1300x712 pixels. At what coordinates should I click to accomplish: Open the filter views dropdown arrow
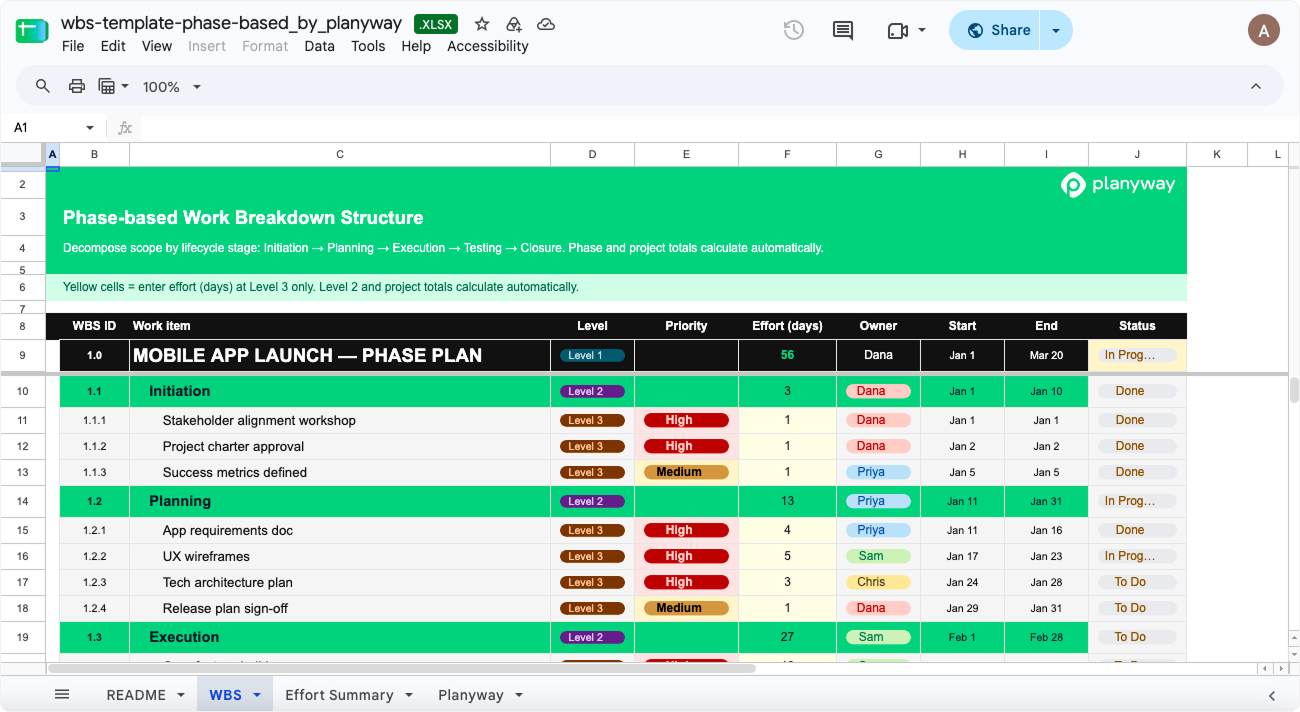[125, 87]
